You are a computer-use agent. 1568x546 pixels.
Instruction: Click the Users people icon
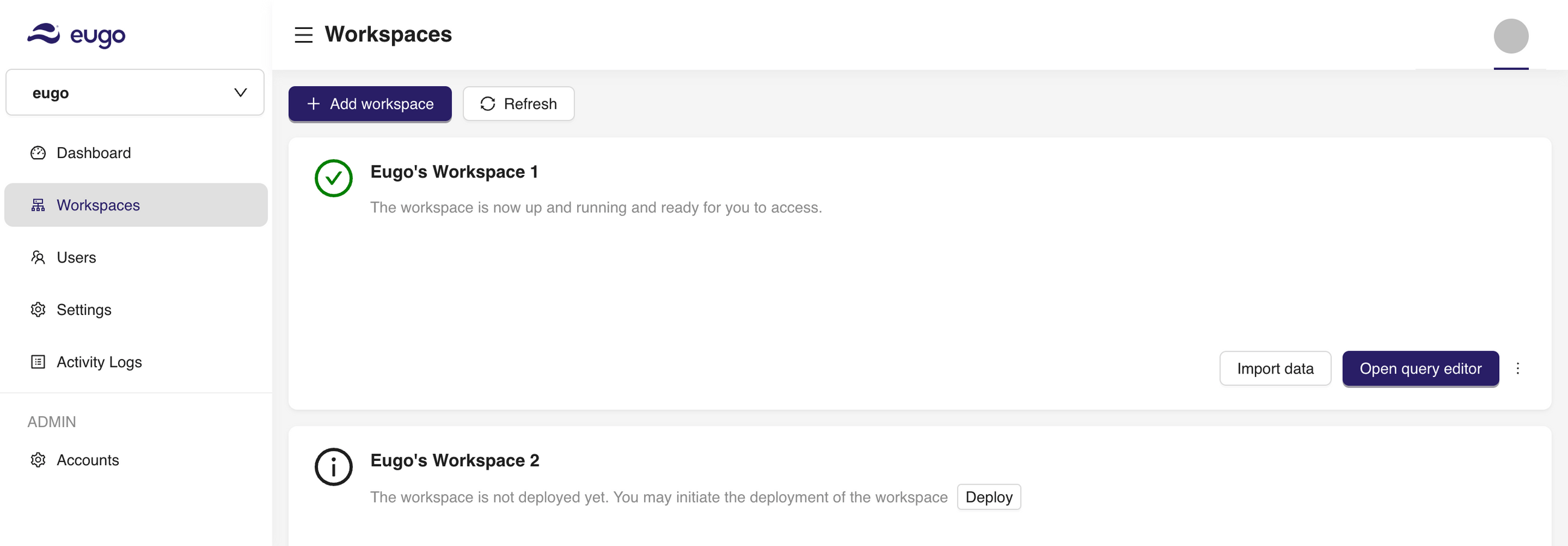pos(38,258)
